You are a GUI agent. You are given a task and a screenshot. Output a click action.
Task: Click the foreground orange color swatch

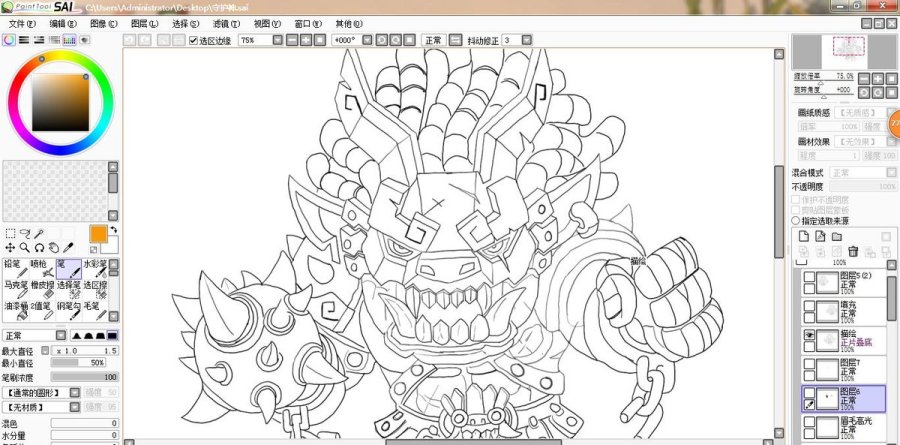point(98,234)
